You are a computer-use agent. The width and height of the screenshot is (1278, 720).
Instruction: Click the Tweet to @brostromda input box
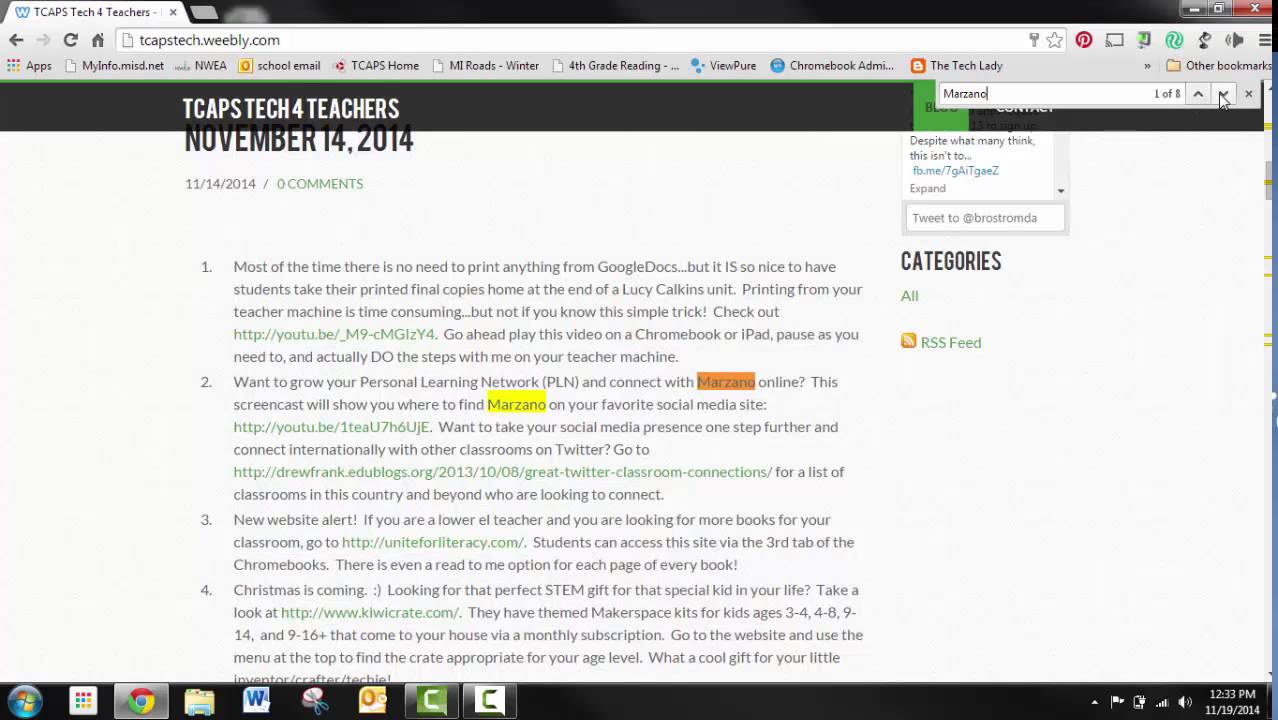point(985,218)
